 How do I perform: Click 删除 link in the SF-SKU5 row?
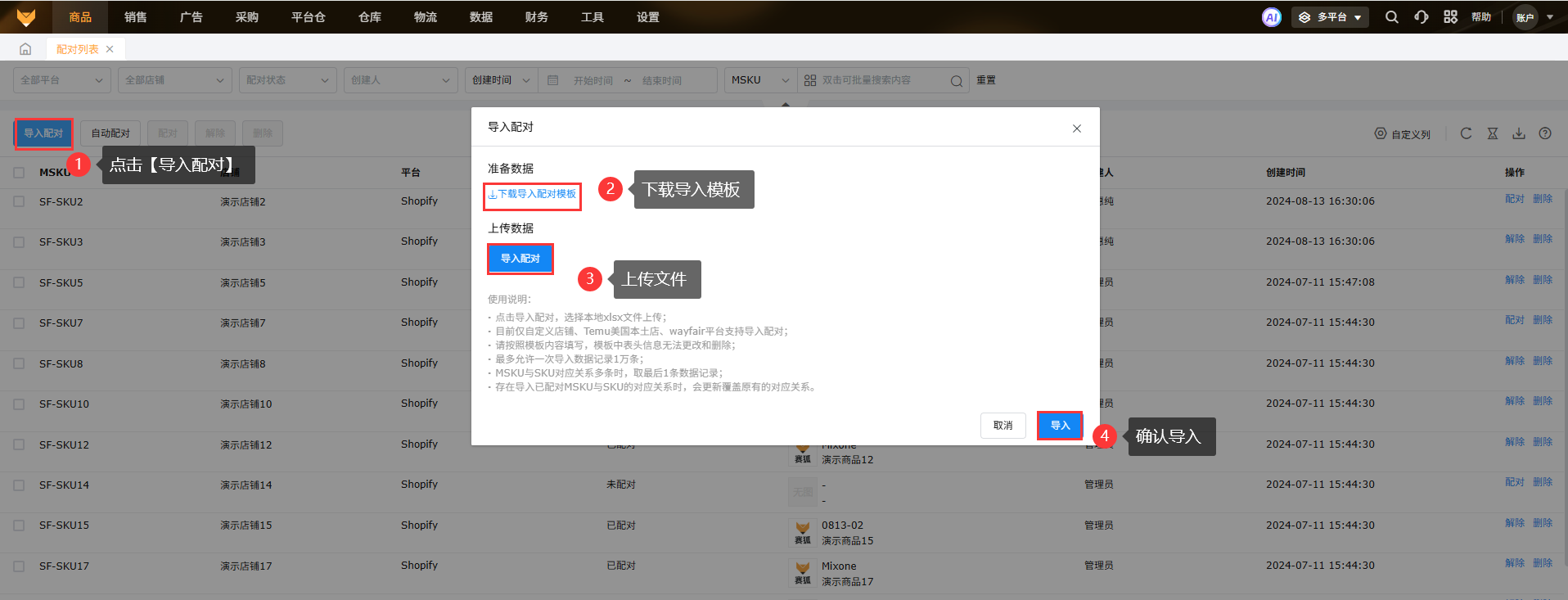[1543, 280]
